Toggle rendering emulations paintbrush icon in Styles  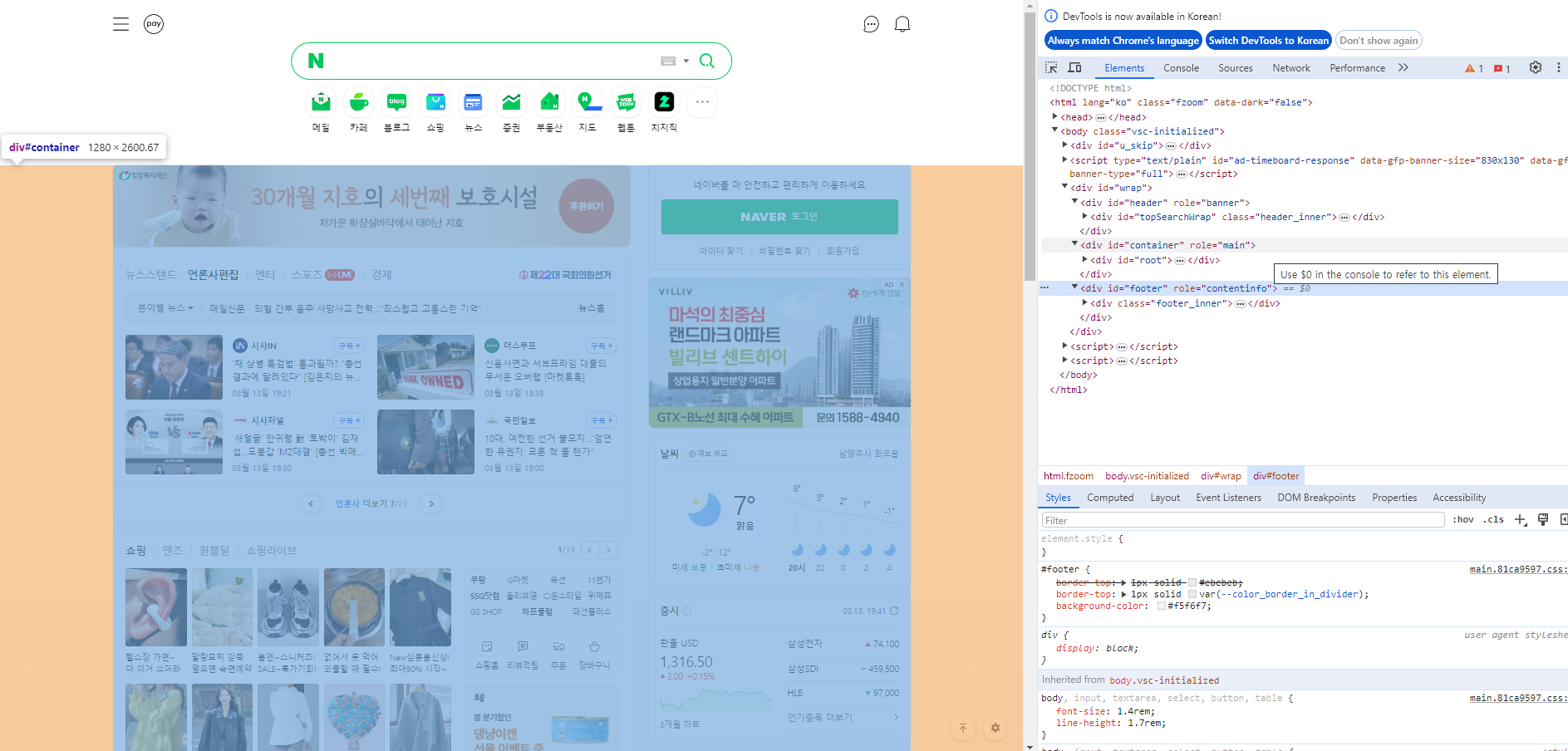1543,520
